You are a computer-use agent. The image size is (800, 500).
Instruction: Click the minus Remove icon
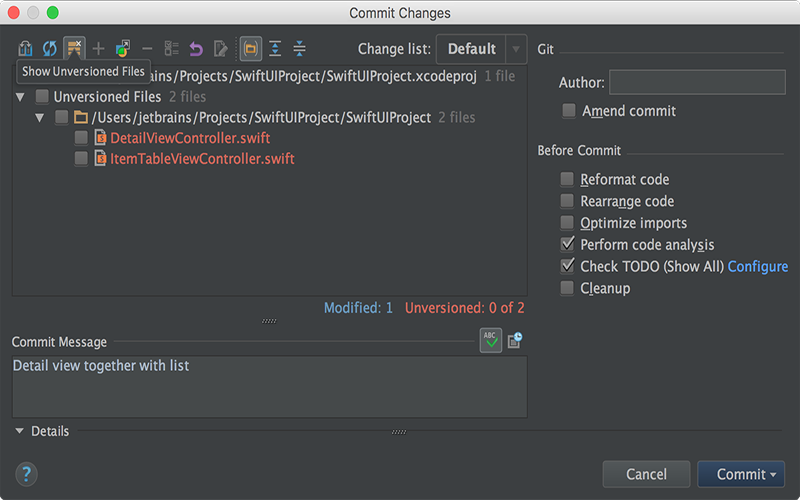pyautogui.click(x=147, y=49)
